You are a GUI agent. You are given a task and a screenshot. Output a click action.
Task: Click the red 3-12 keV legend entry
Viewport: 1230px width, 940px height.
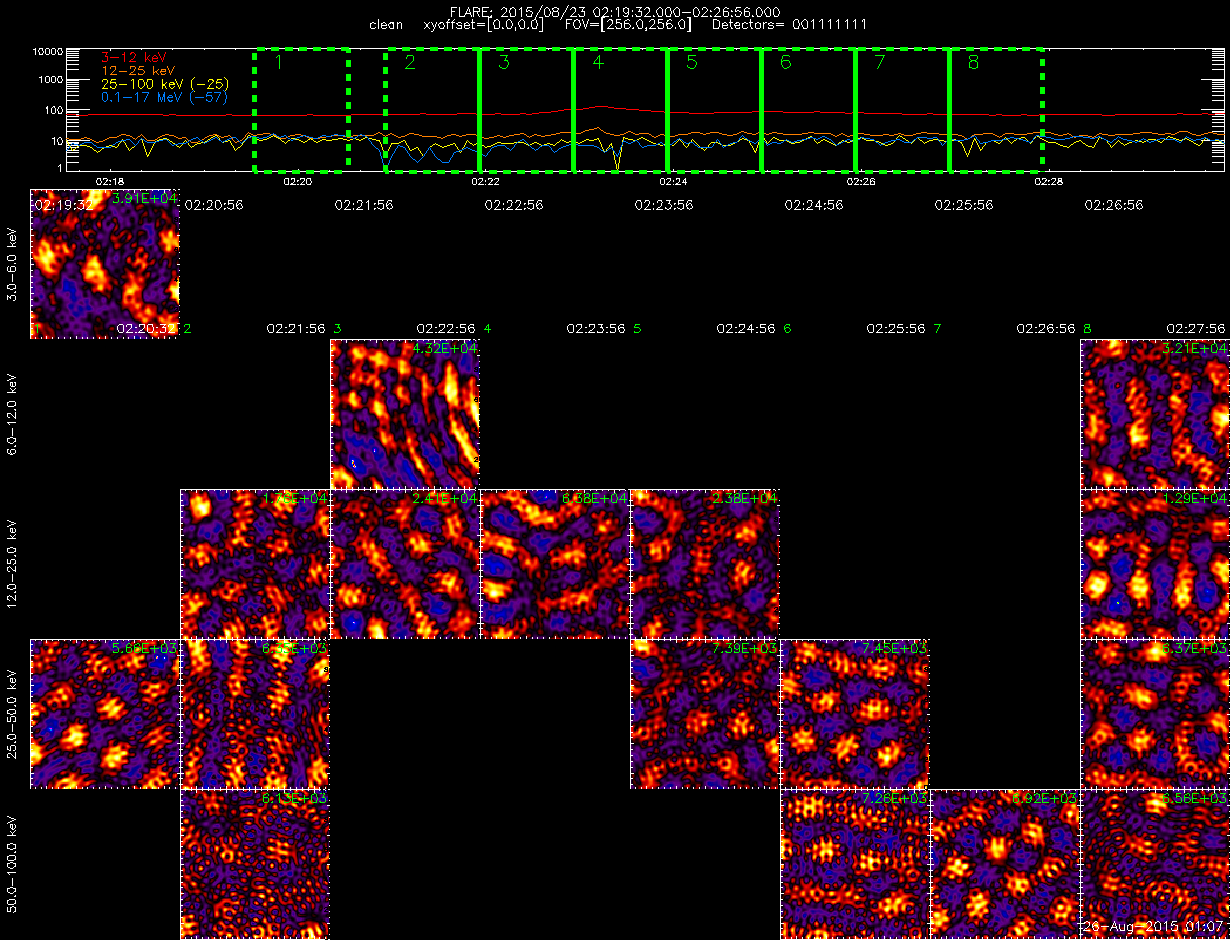(135, 59)
